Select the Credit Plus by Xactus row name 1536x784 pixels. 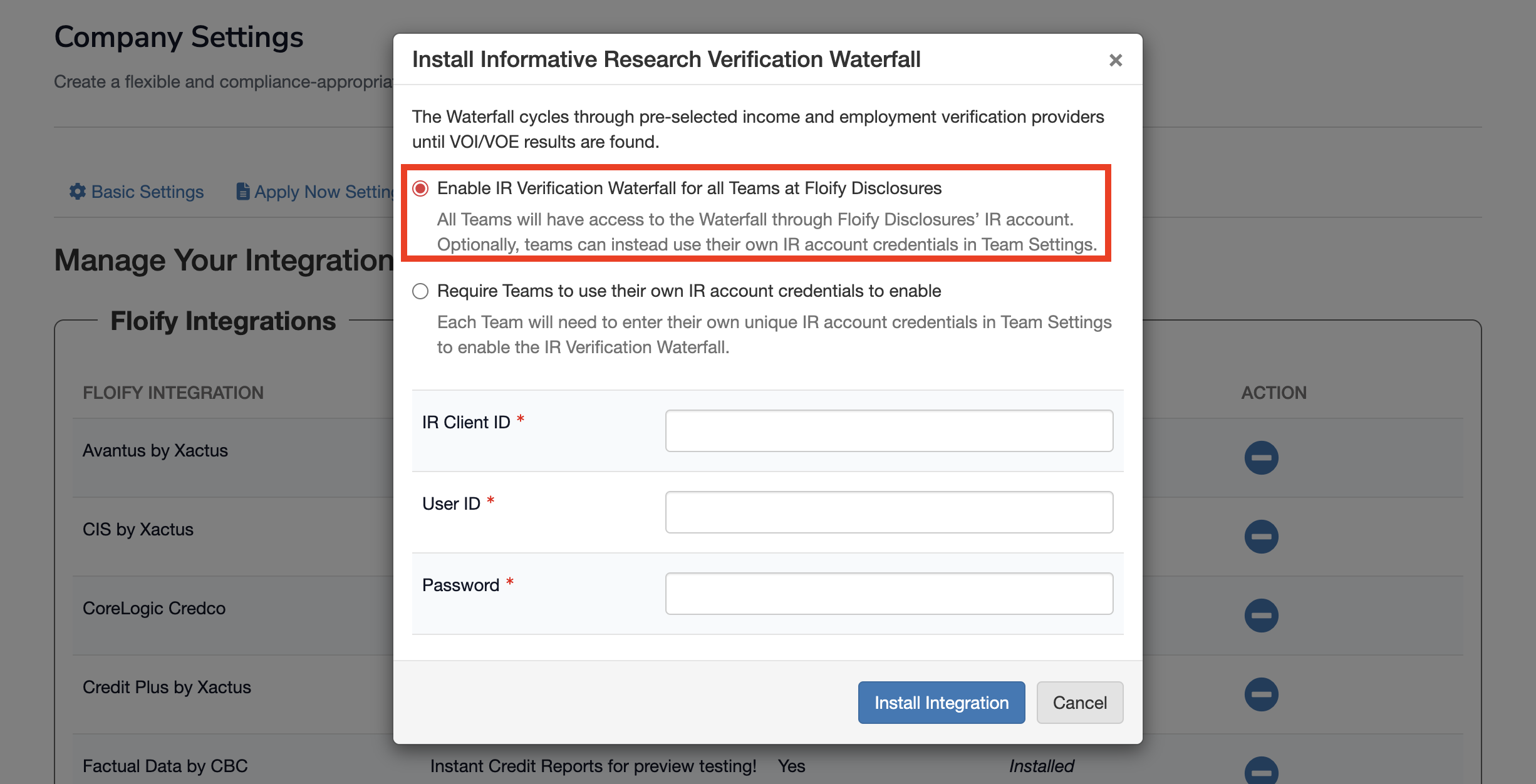coord(167,688)
